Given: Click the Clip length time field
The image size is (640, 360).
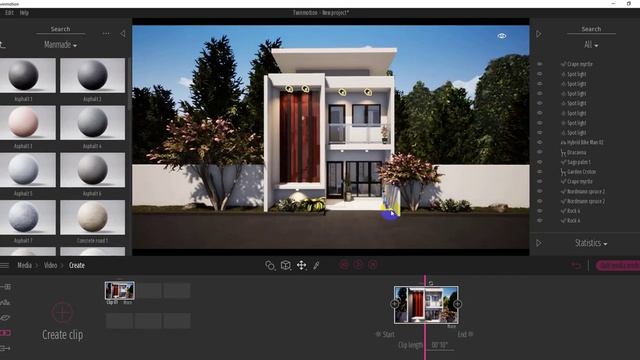Looking at the screenshot, I should [440, 345].
